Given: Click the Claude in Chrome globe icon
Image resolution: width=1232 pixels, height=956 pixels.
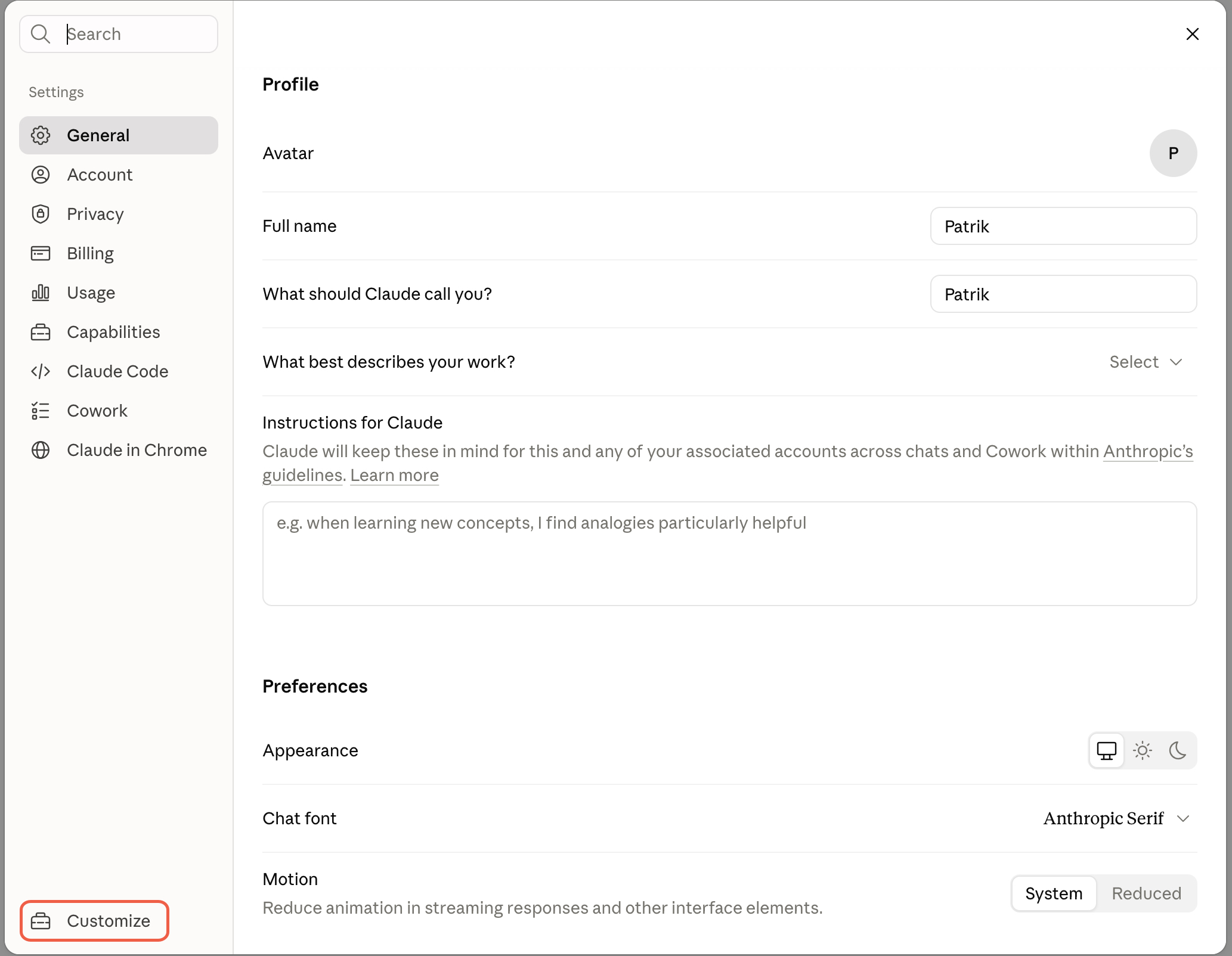Looking at the screenshot, I should click(41, 450).
